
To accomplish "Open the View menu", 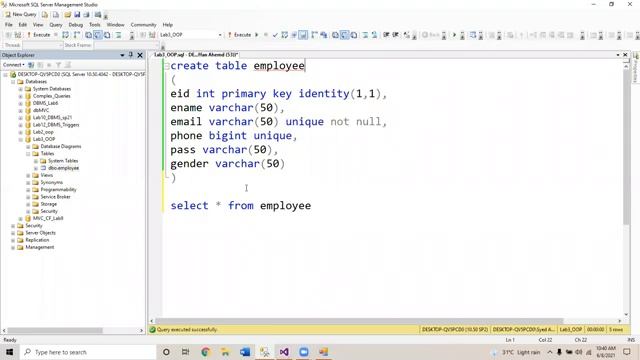I will [38, 25].
